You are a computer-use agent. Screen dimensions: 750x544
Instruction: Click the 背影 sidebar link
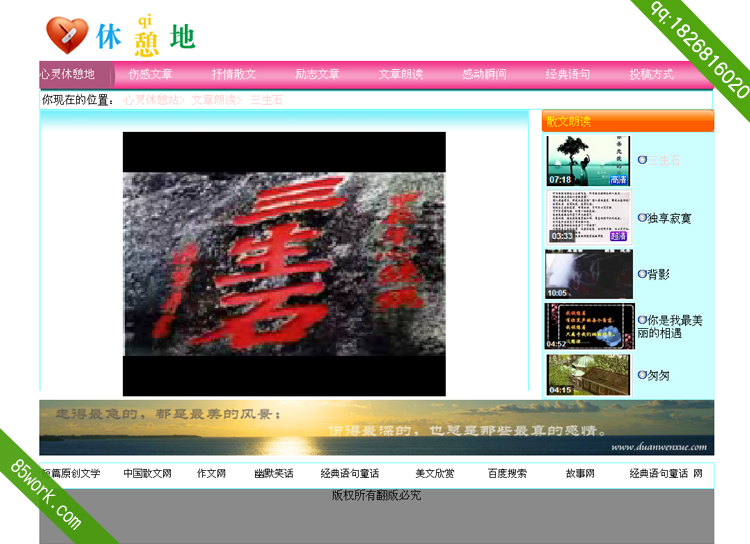(658, 274)
